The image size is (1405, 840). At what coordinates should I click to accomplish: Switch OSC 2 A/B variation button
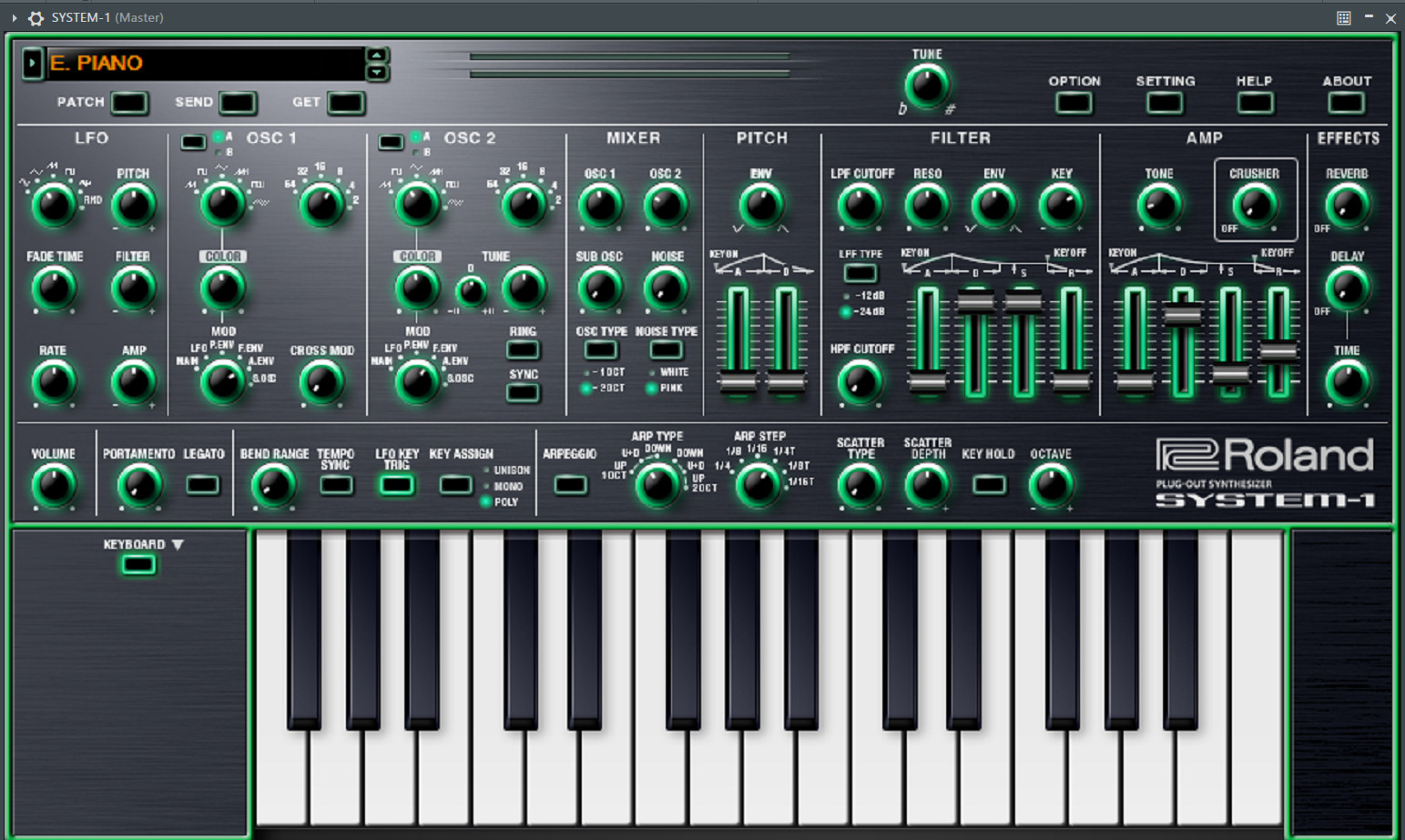pos(391,142)
